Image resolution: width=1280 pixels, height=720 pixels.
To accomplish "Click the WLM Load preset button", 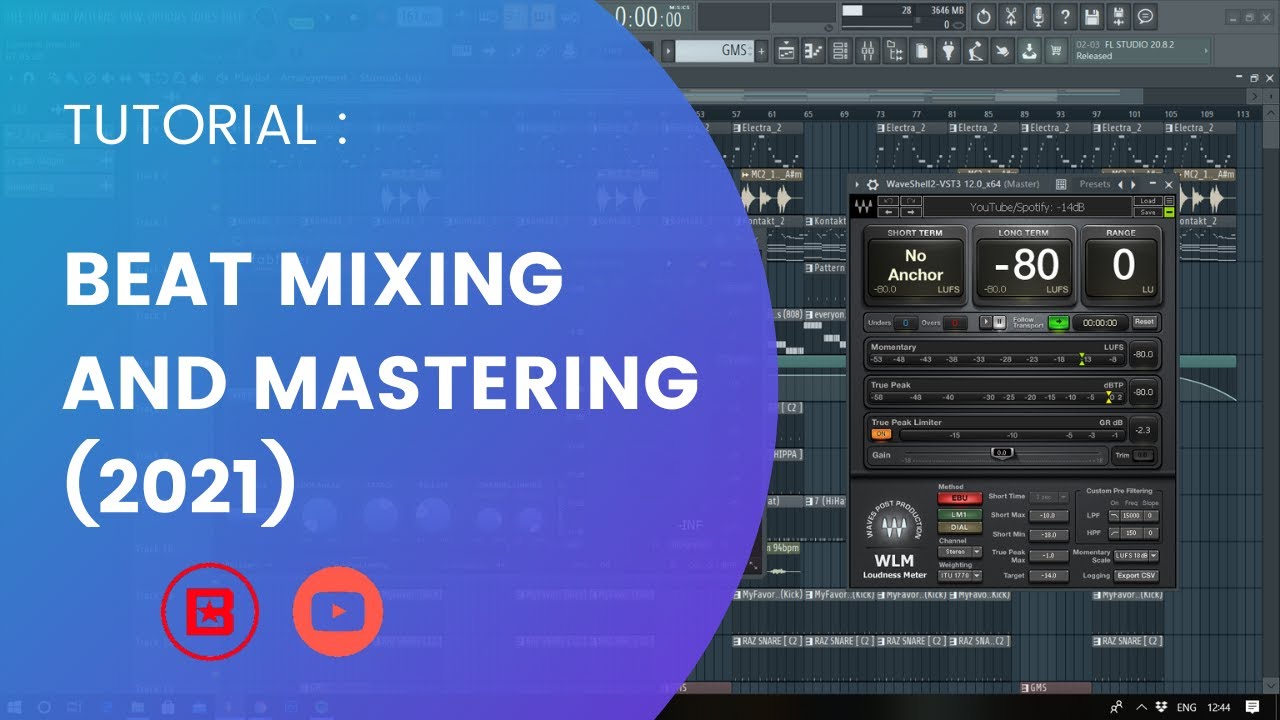I will click(1147, 201).
